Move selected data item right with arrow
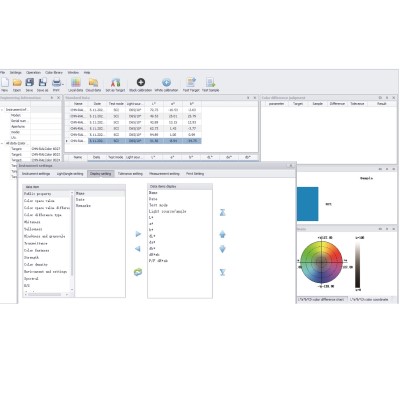The image size is (400, 400). pyautogui.click(x=138, y=234)
